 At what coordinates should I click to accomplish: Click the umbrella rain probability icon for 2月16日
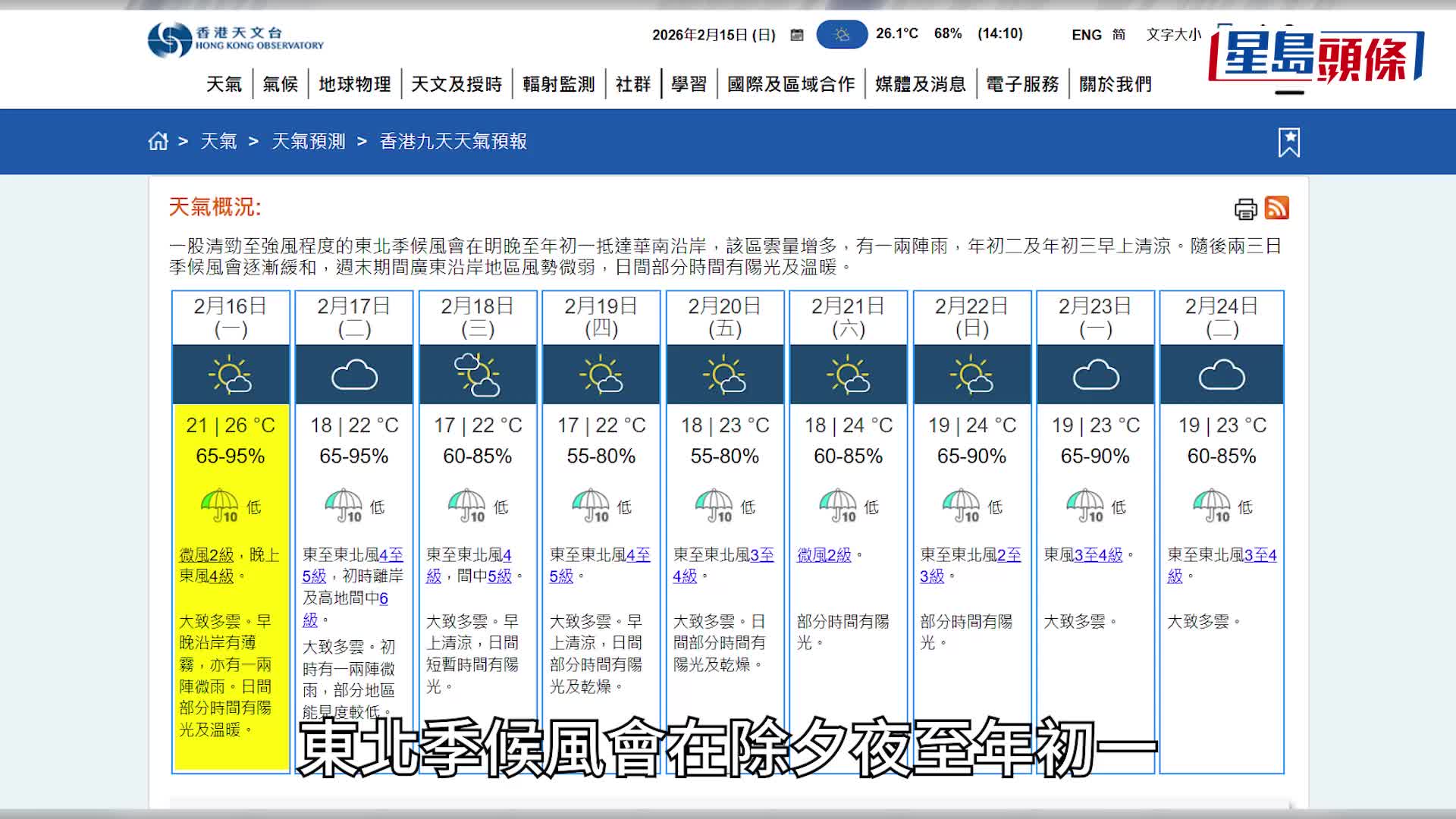[x=220, y=506]
